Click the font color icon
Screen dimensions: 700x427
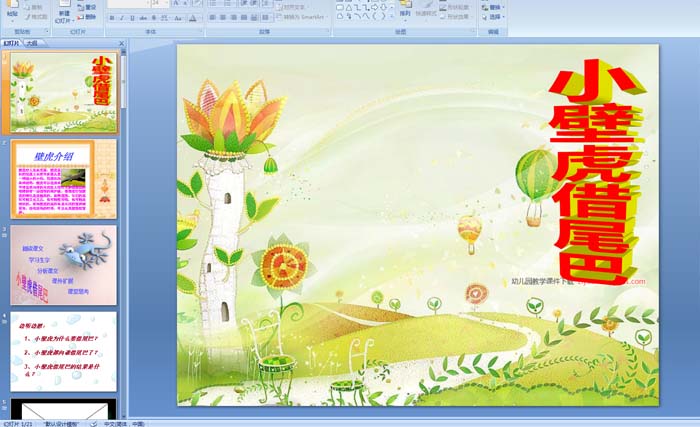pos(193,18)
